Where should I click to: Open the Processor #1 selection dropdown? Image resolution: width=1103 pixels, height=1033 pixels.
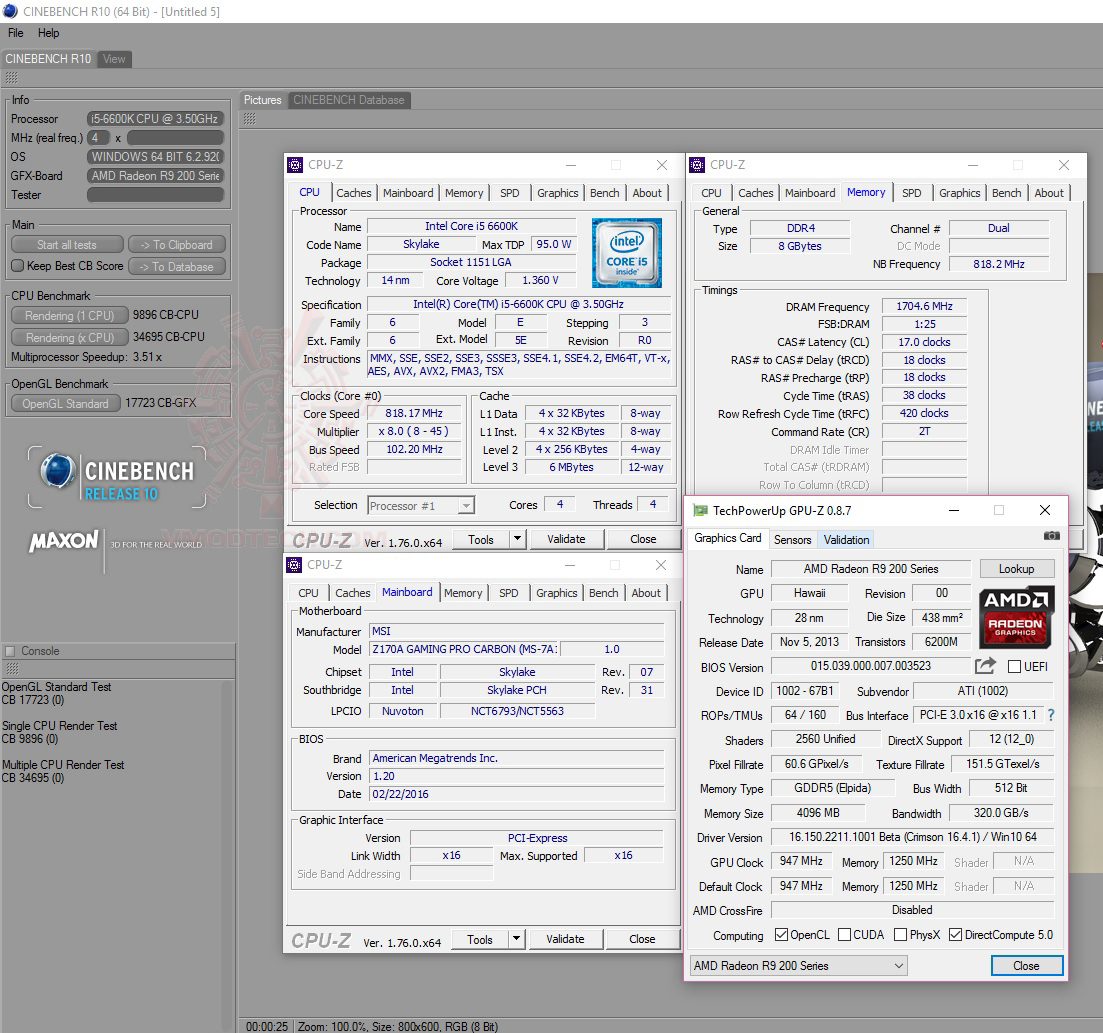(x=466, y=505)
